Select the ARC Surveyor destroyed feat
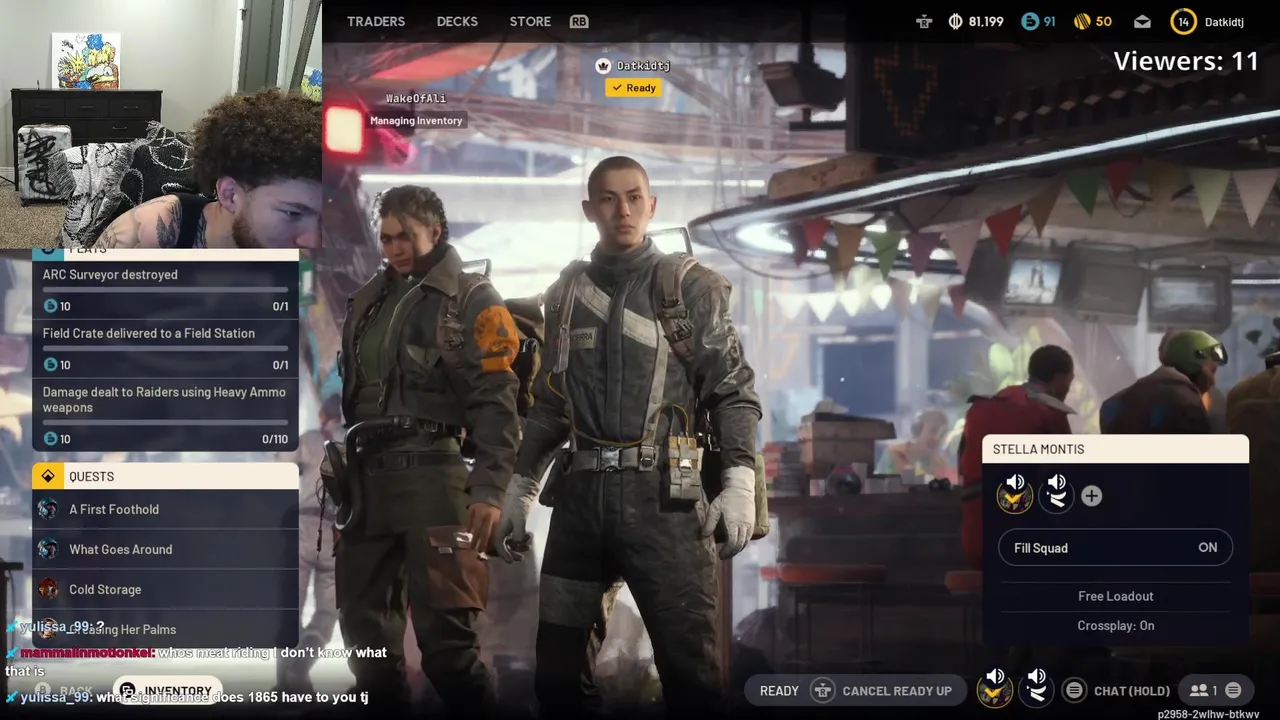The height and width of the screenshot is (720, 1280). coord(165,289)
